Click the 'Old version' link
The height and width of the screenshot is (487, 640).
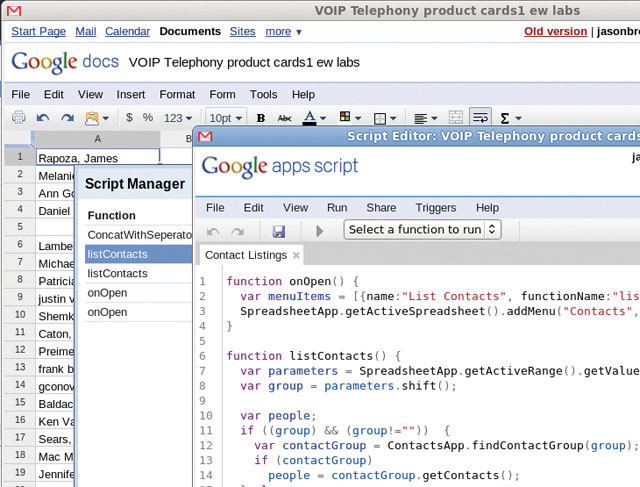(x=555, y=31)
